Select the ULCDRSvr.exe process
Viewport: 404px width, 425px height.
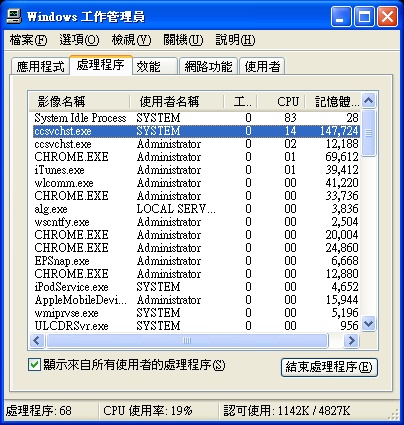click(196, 326)
